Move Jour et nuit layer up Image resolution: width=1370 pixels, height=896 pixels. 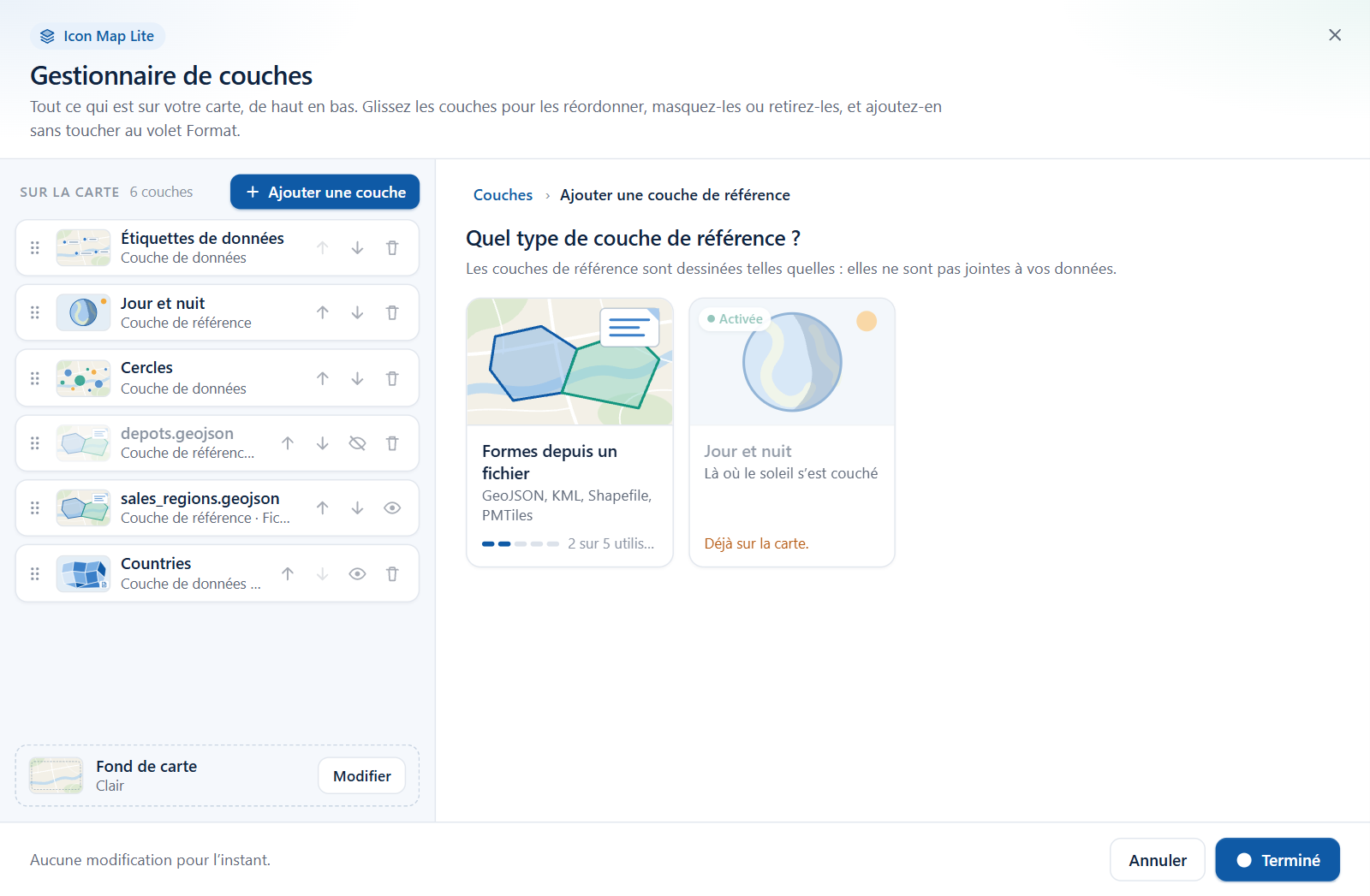(323, 313)
